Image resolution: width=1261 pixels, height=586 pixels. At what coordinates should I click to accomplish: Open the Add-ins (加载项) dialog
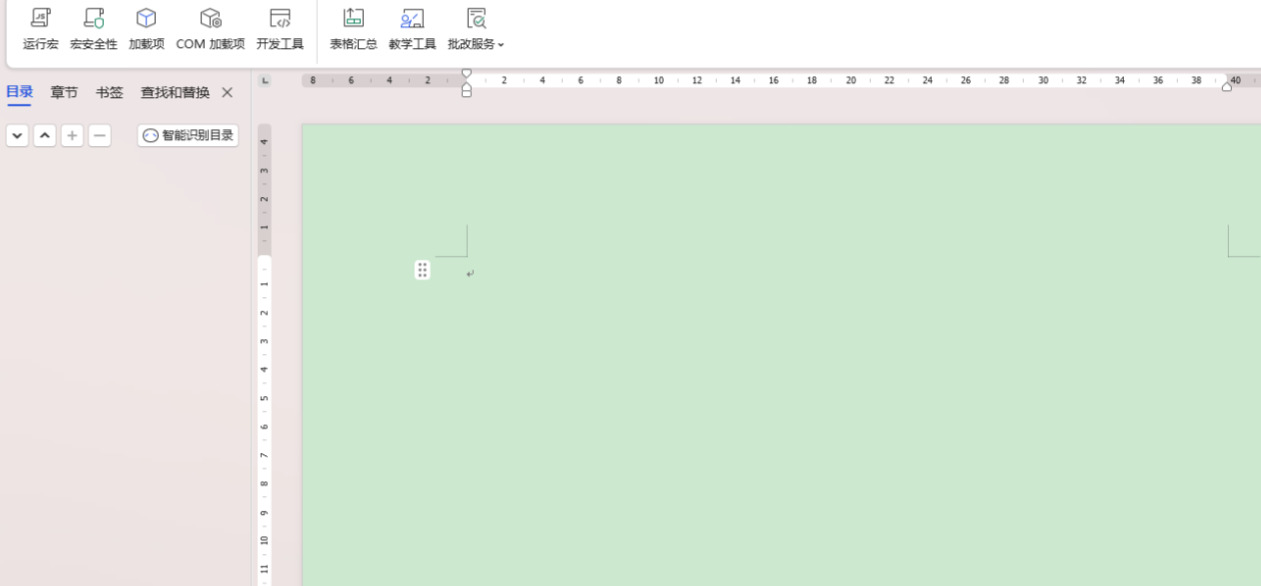(146, 29)
